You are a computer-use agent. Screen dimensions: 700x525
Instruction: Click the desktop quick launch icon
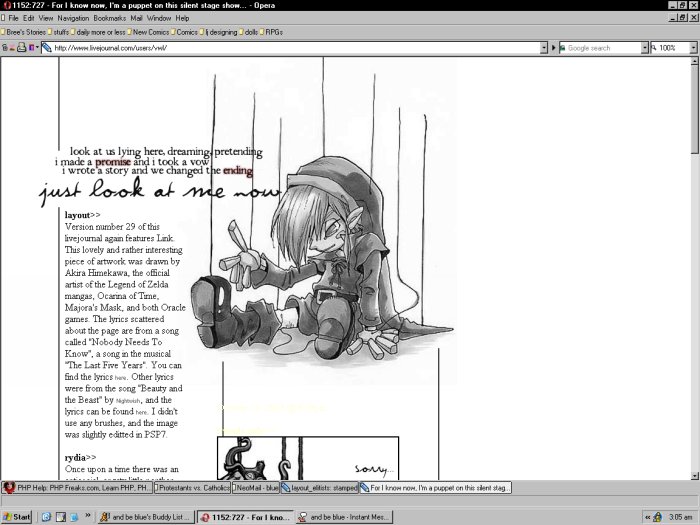coord(74,517)
